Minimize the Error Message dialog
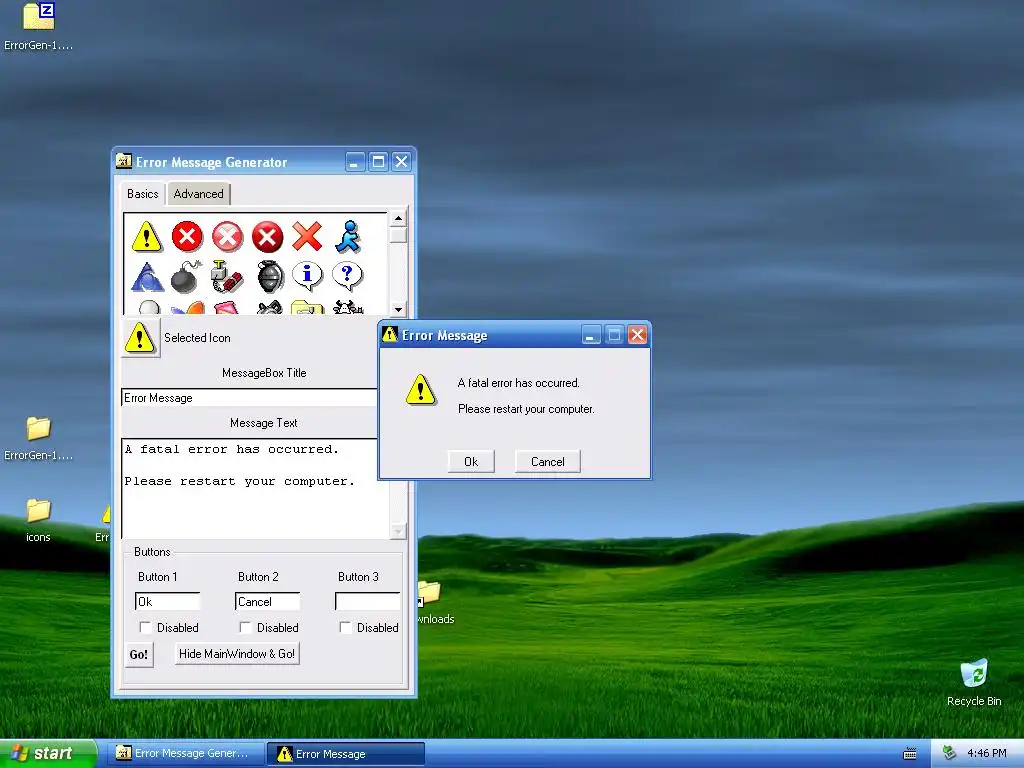This screenshot has width=1024, height=768. [590, 336]
